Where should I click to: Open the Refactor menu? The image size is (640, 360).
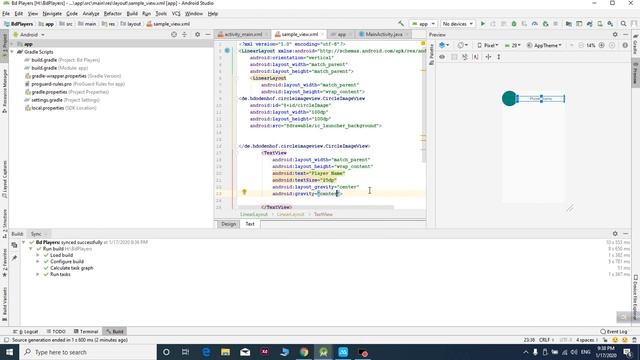tap(113, 13)
